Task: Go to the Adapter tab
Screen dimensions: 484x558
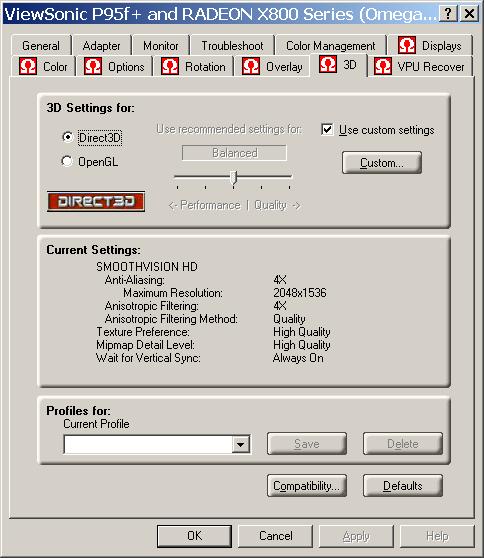Action: 101,46
